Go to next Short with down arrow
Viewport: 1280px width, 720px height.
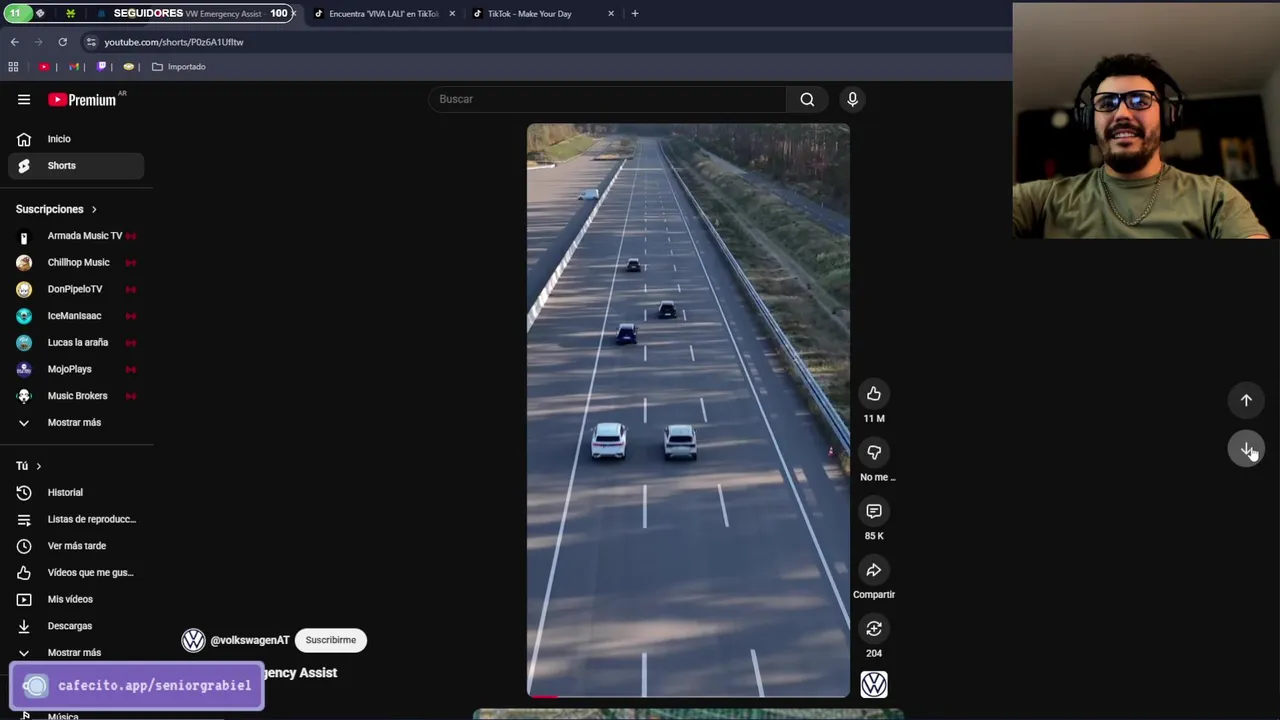coord(1246,449)
